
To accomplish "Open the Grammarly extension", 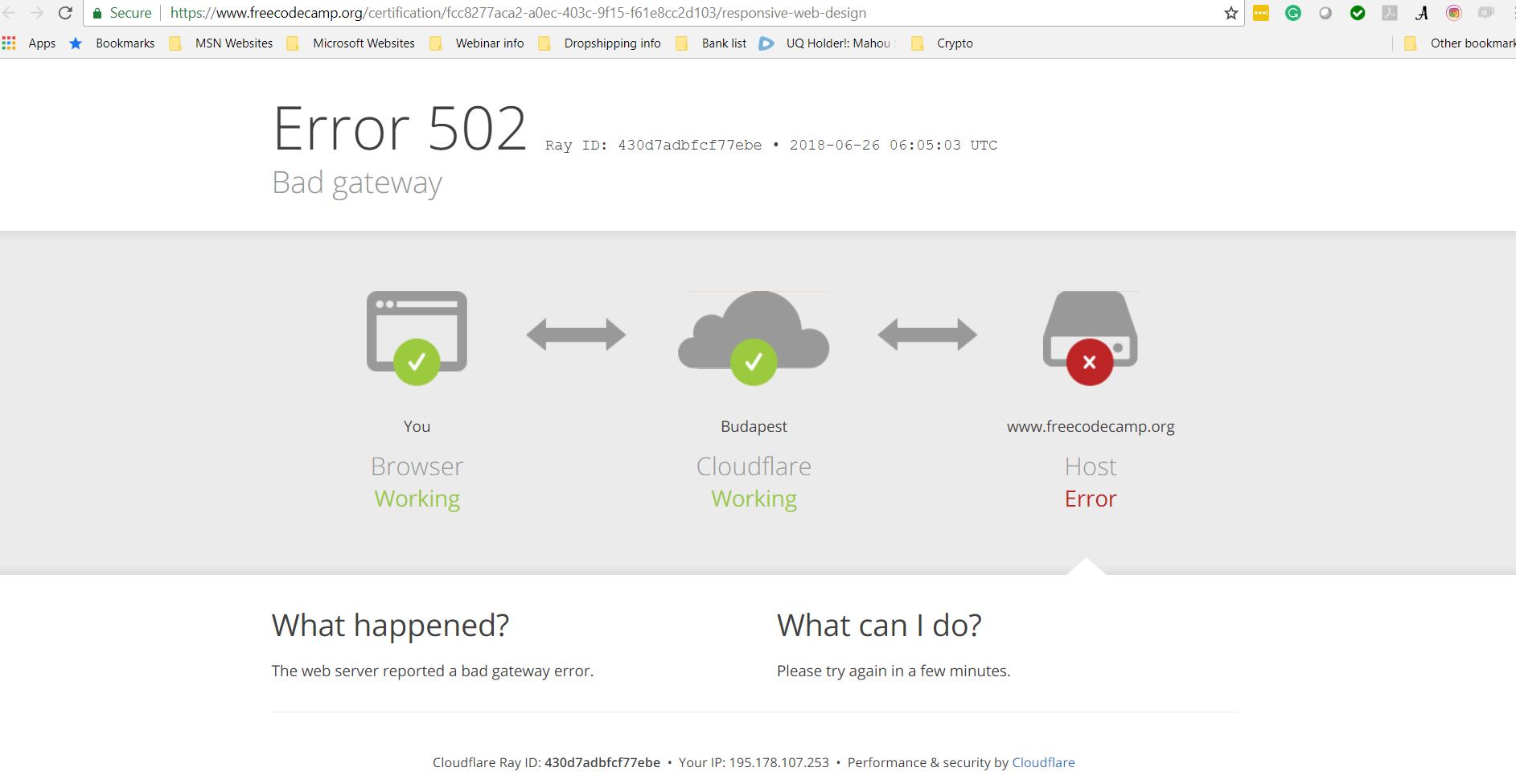I will coord(1294,13).
